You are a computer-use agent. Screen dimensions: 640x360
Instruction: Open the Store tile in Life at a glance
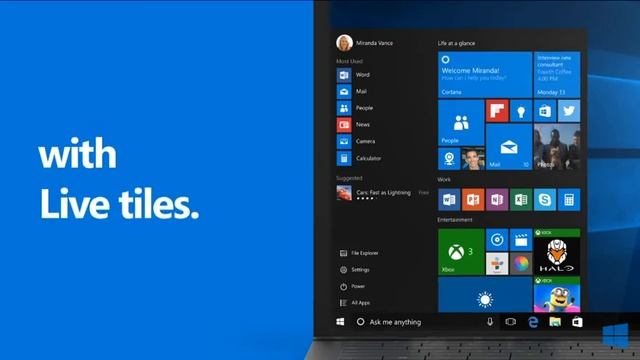pyautogui.click(x=545, y=111)
